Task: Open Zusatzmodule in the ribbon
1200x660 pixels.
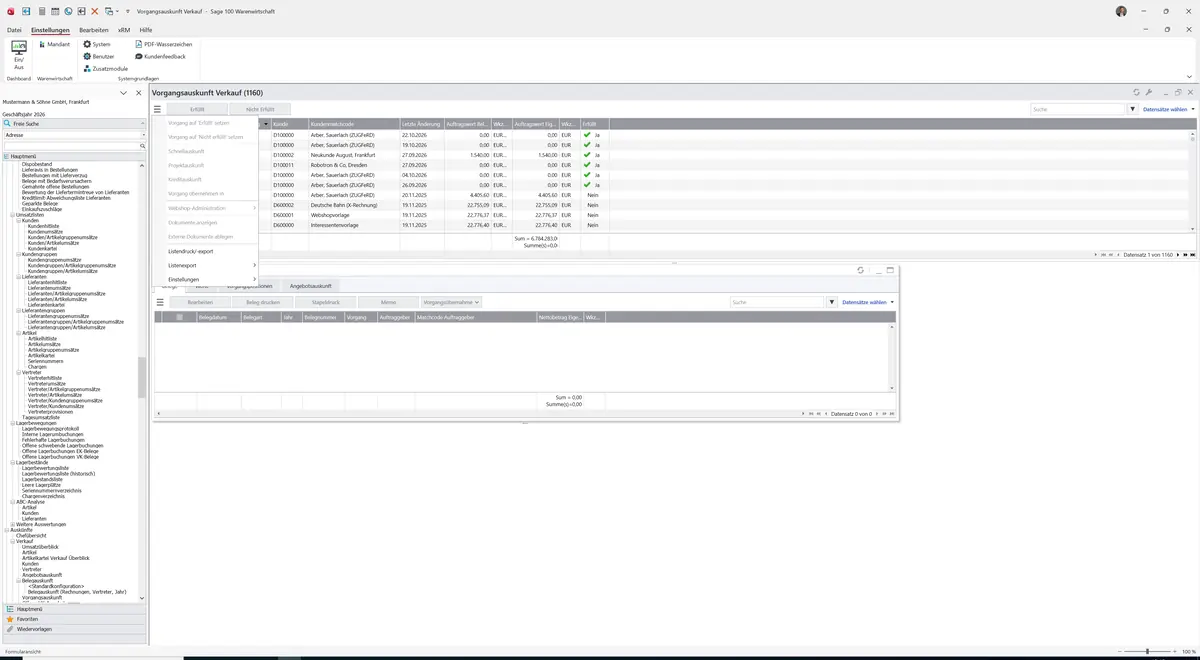Action: click(x=105, y=68)
